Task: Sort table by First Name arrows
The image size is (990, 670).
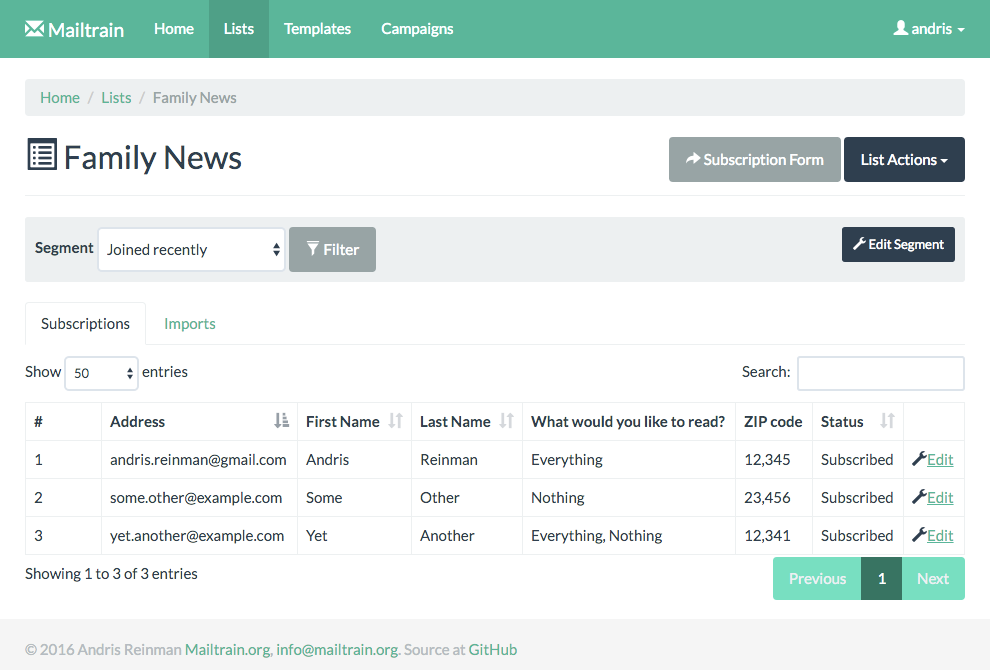Action: [396, 421]
